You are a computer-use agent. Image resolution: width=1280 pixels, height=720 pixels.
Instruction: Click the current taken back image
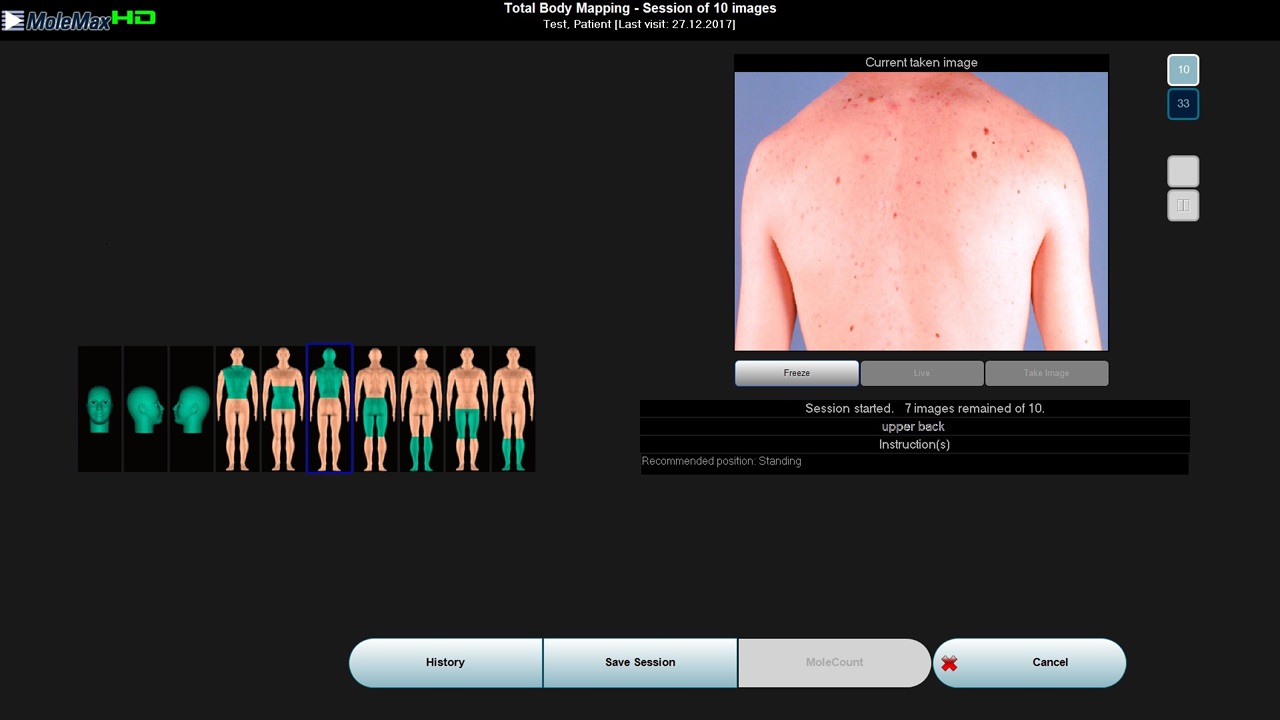point(921,211)
